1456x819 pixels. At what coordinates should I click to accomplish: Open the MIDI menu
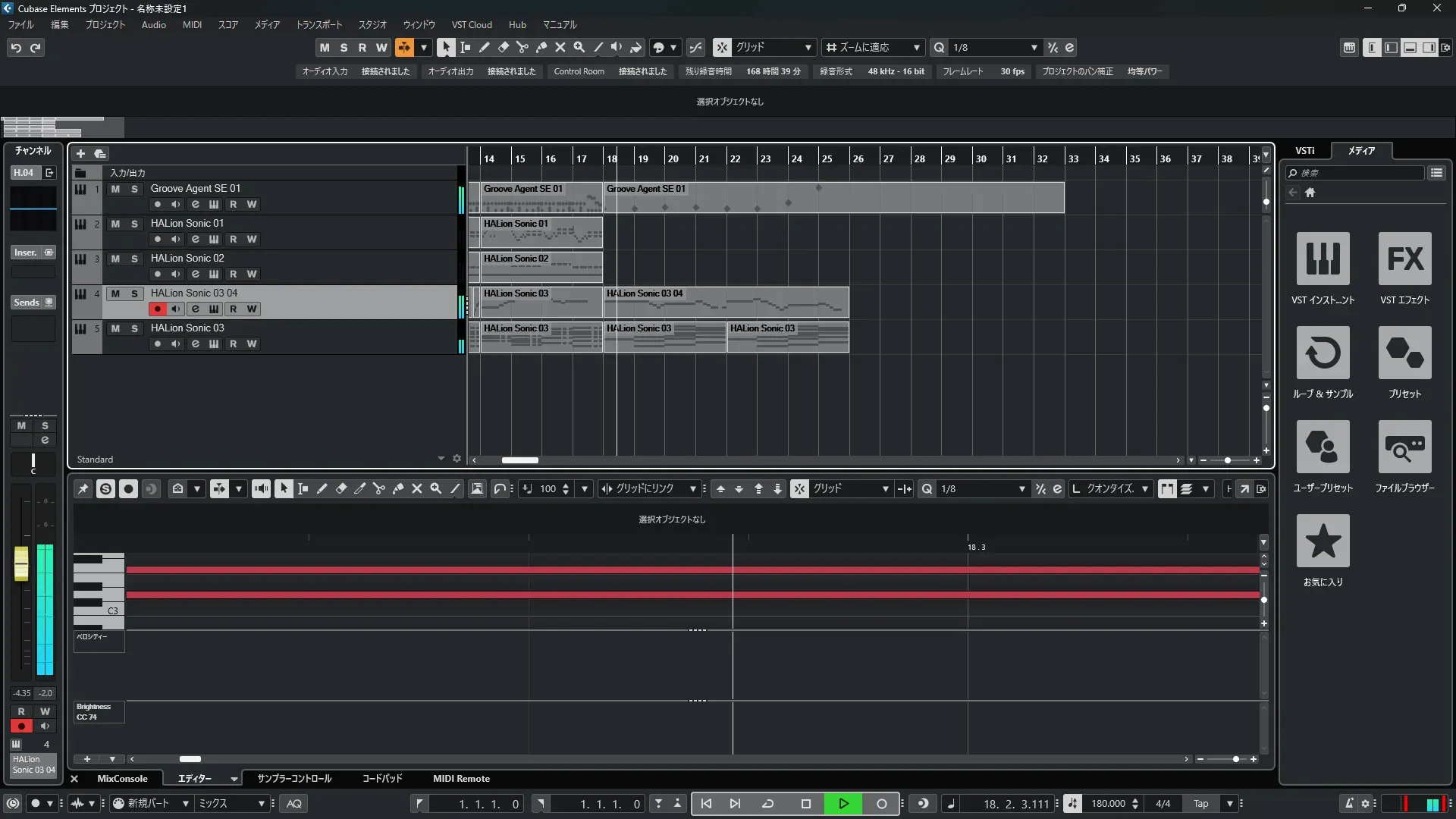192,25
